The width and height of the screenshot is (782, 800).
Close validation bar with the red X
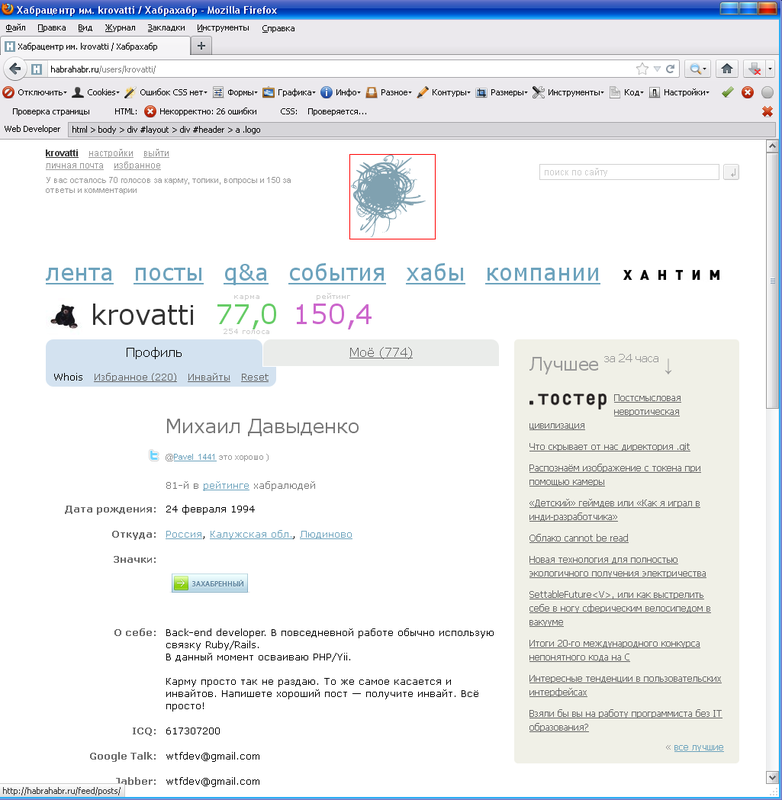(767, 111)
